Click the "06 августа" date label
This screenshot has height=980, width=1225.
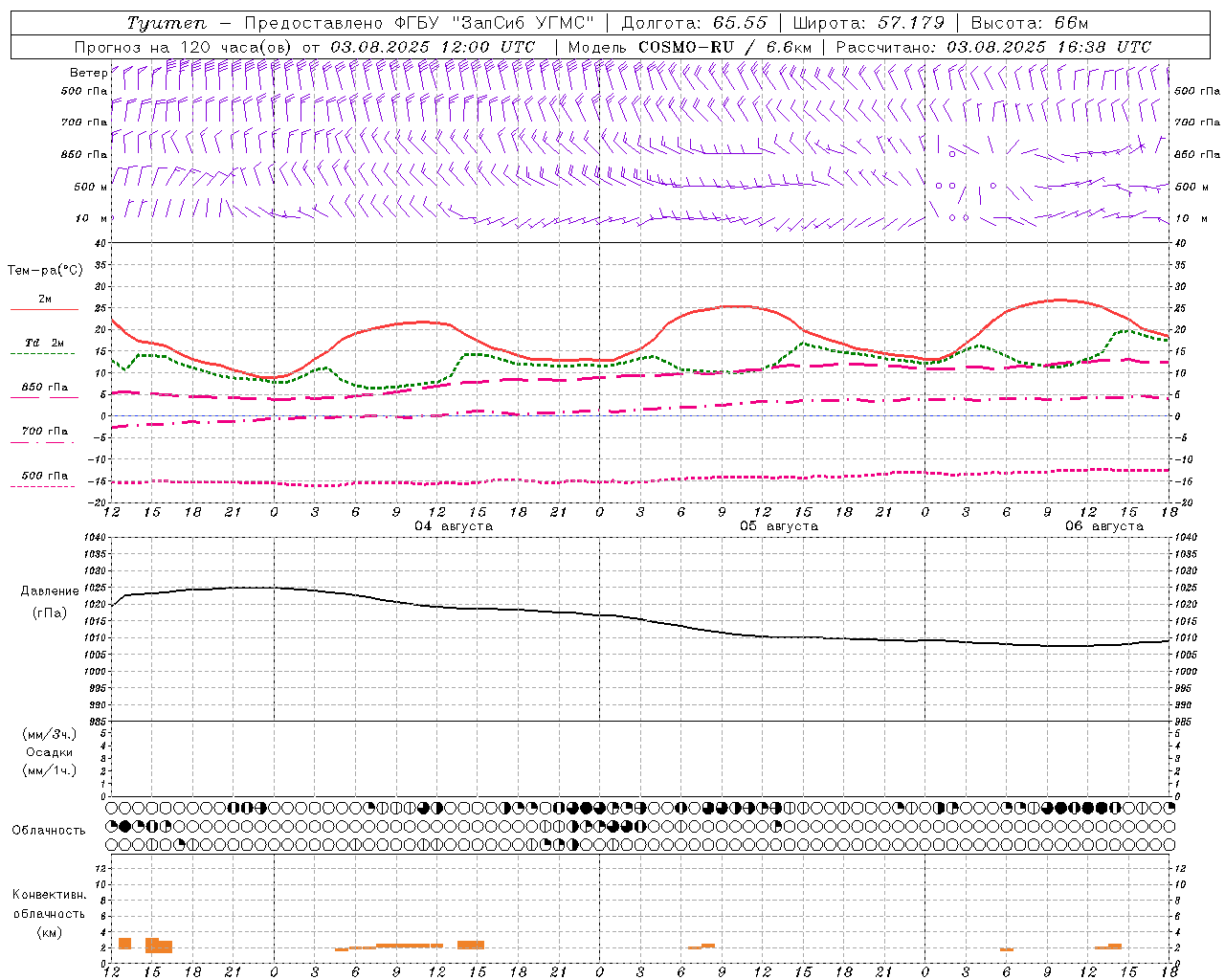(1104, 526)
